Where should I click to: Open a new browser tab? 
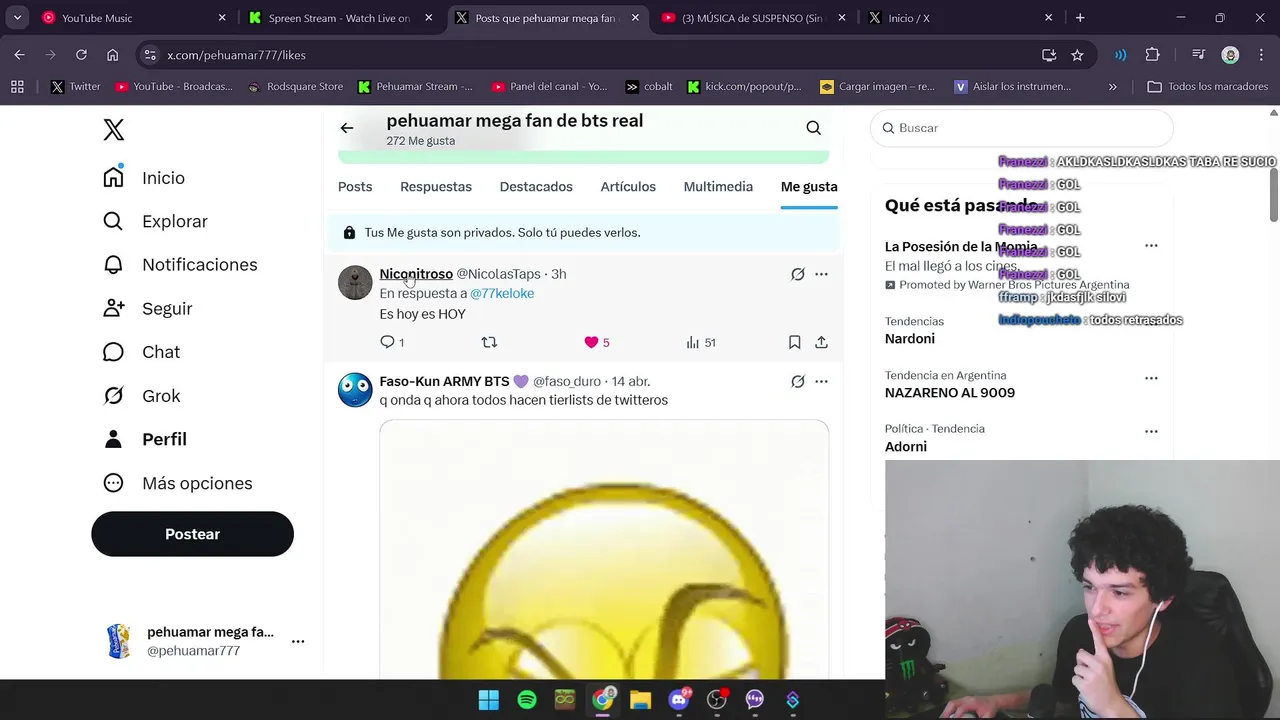(x=1080, y=18)
